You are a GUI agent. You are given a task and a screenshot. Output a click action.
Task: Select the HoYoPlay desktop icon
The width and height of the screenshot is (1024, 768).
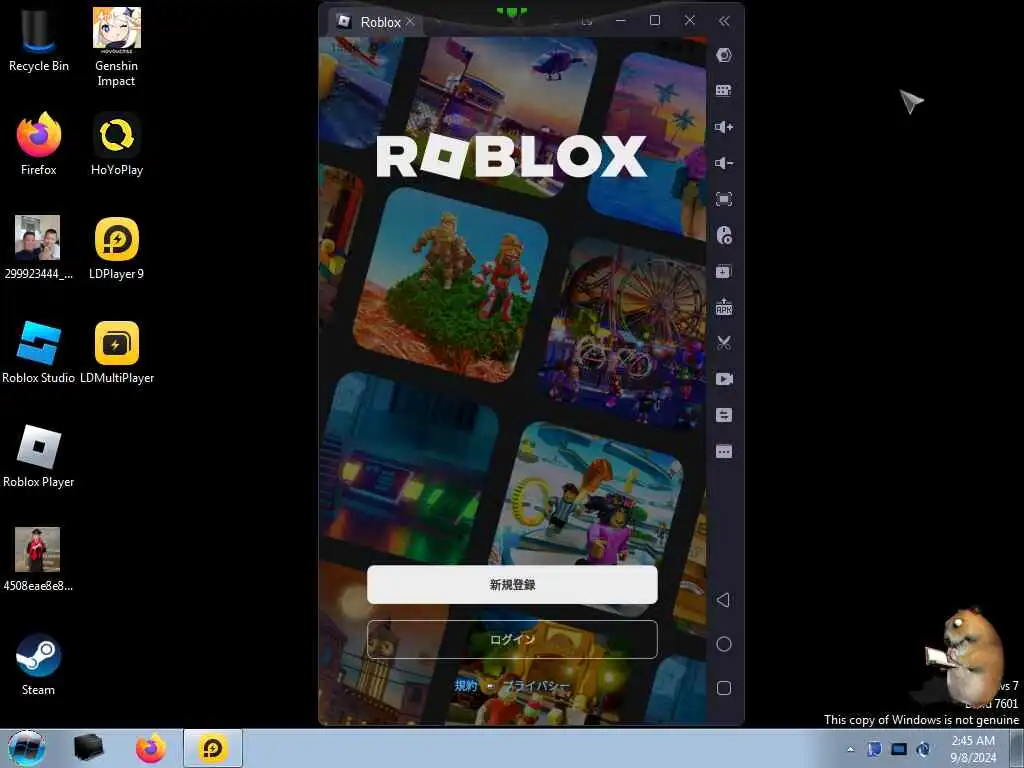coord(116,144)
